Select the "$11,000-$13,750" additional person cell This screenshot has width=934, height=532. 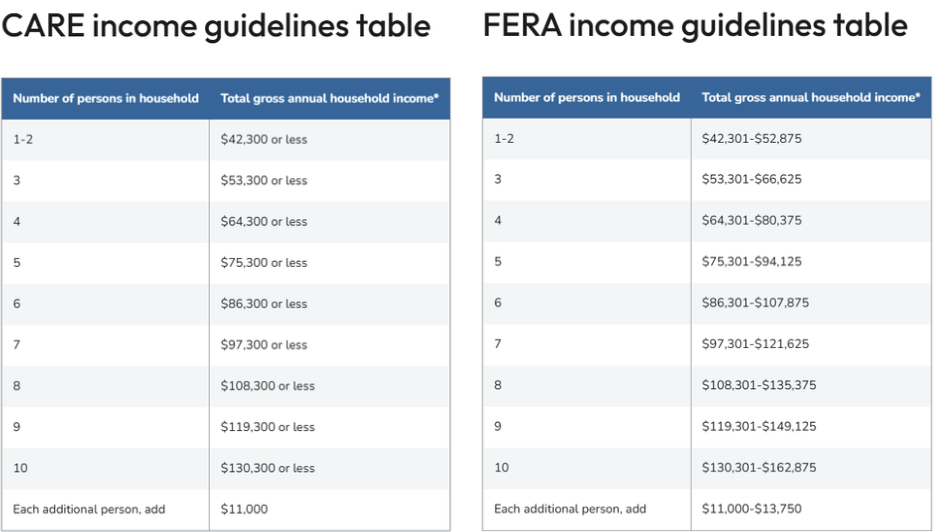tap(752, 509)
